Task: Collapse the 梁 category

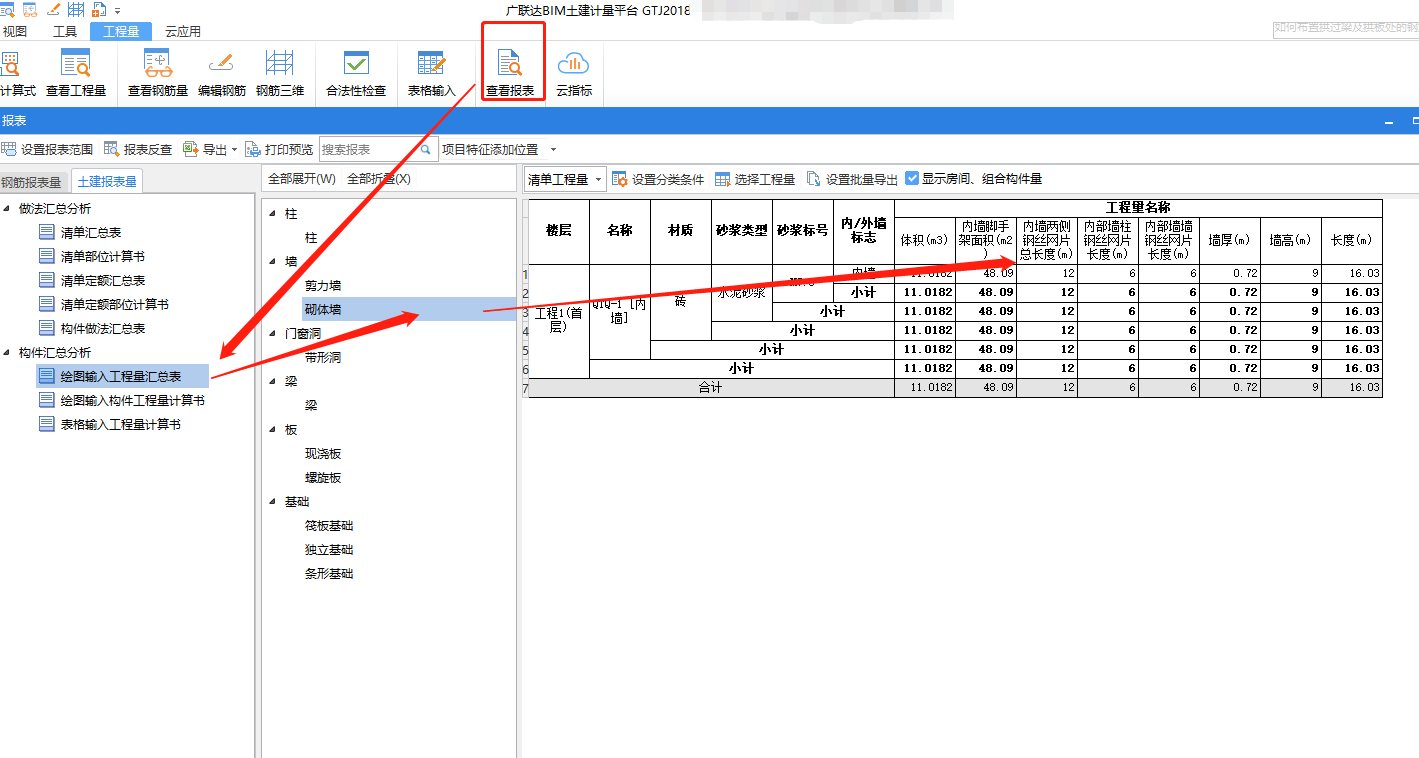Action: pos(272,381)
